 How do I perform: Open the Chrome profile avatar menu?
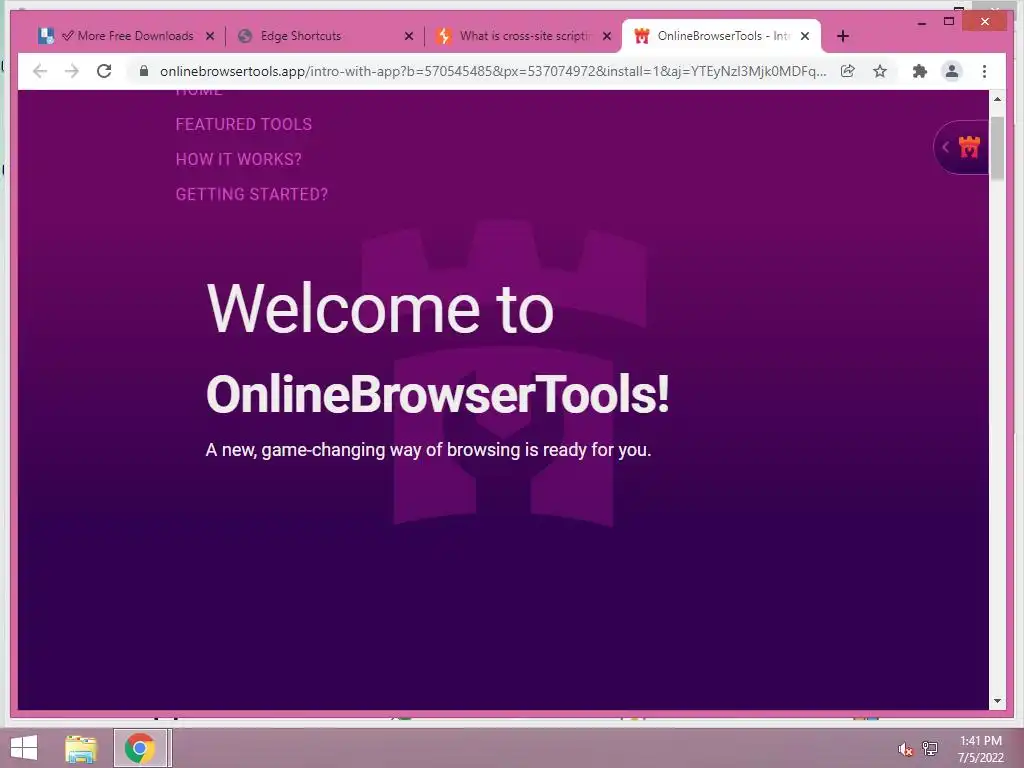(952, 71)
